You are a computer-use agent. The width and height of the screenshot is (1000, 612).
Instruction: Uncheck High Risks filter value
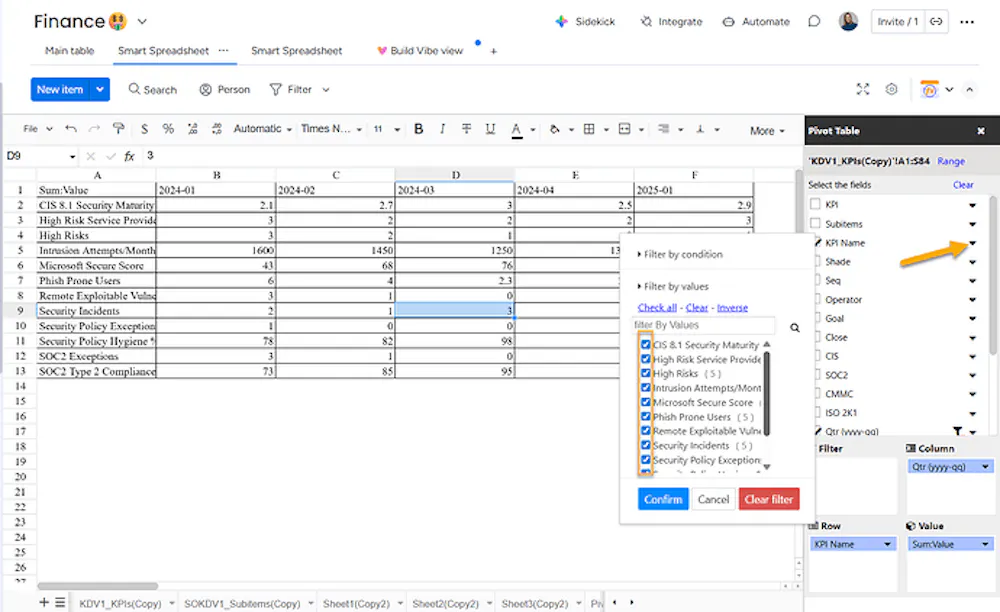[x=645, y=374]
